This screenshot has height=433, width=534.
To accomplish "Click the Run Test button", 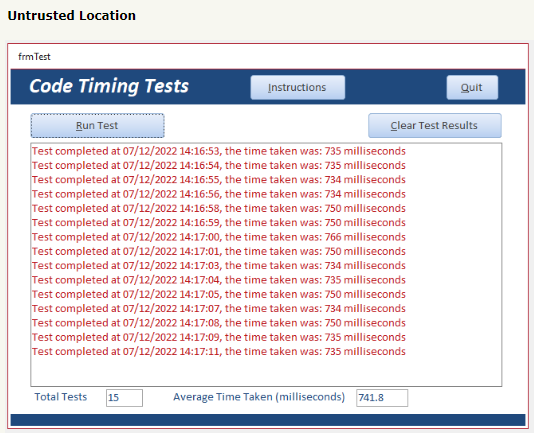I will point(97,126).
